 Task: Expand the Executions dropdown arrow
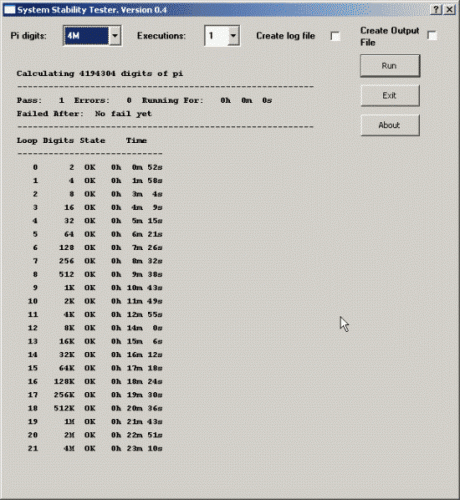(x=233, y=36)
